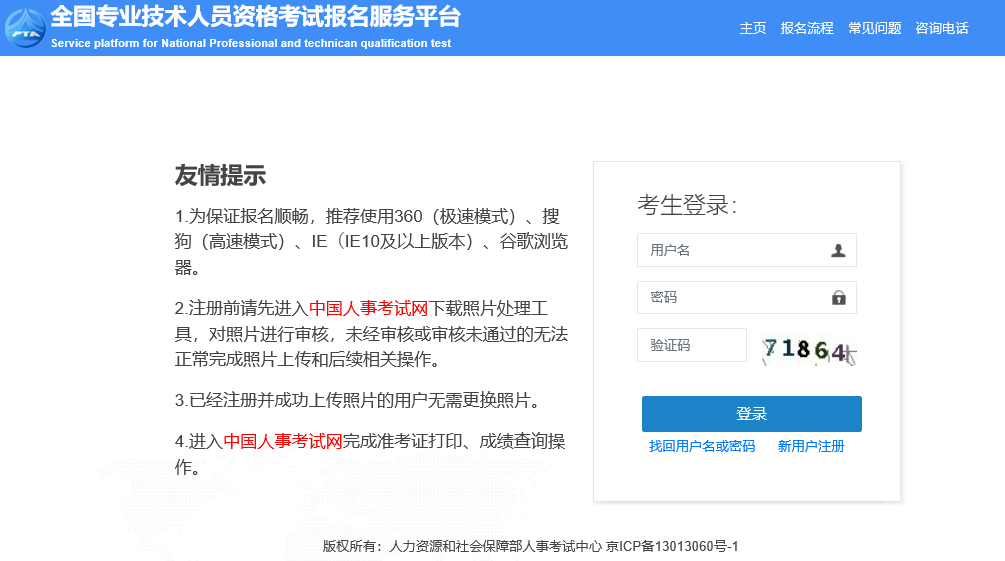
Task: Open 常见问题 from the top menu
Action: (874, 28)
